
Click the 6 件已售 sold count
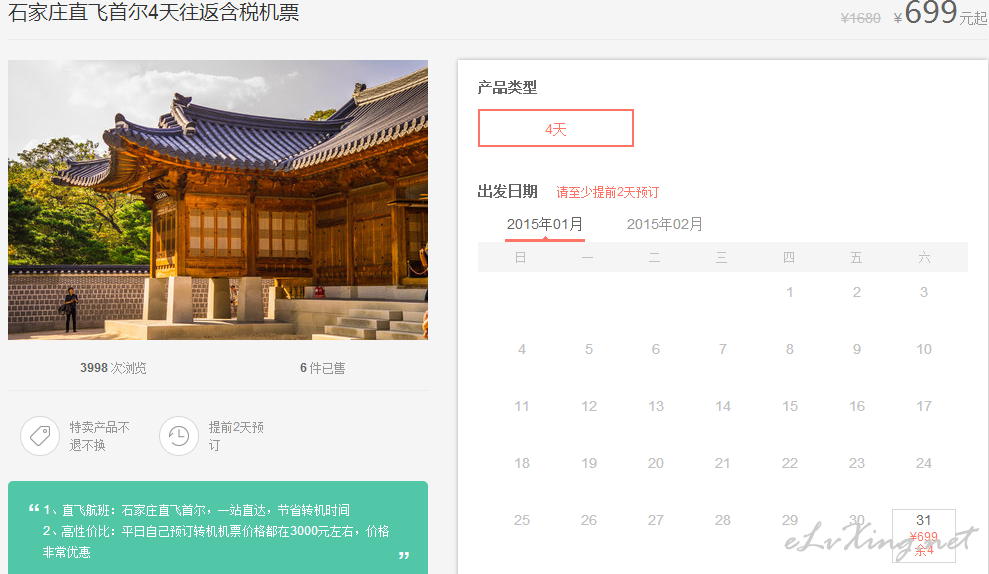[322, 368]
